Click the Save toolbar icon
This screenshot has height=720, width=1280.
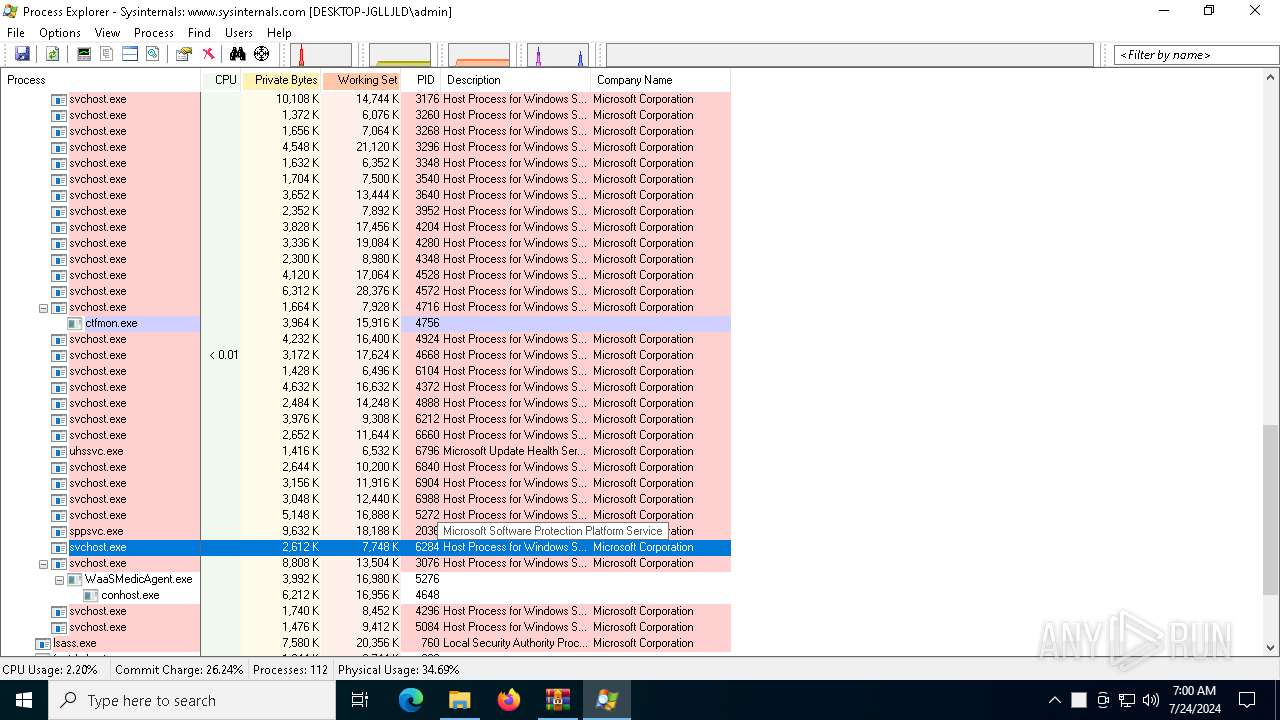point(22,54)
